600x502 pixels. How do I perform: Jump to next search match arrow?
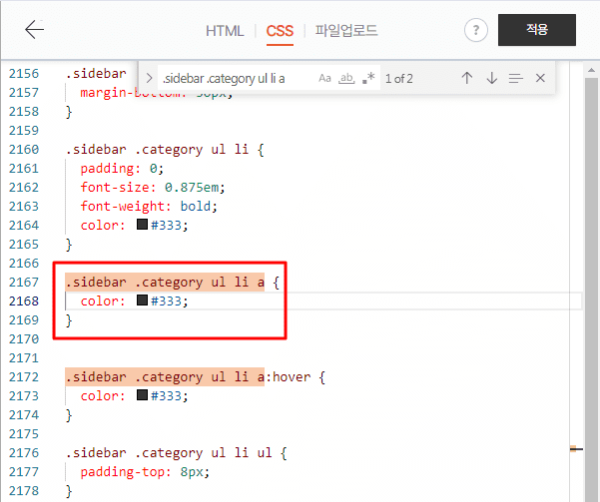point(492,78)
